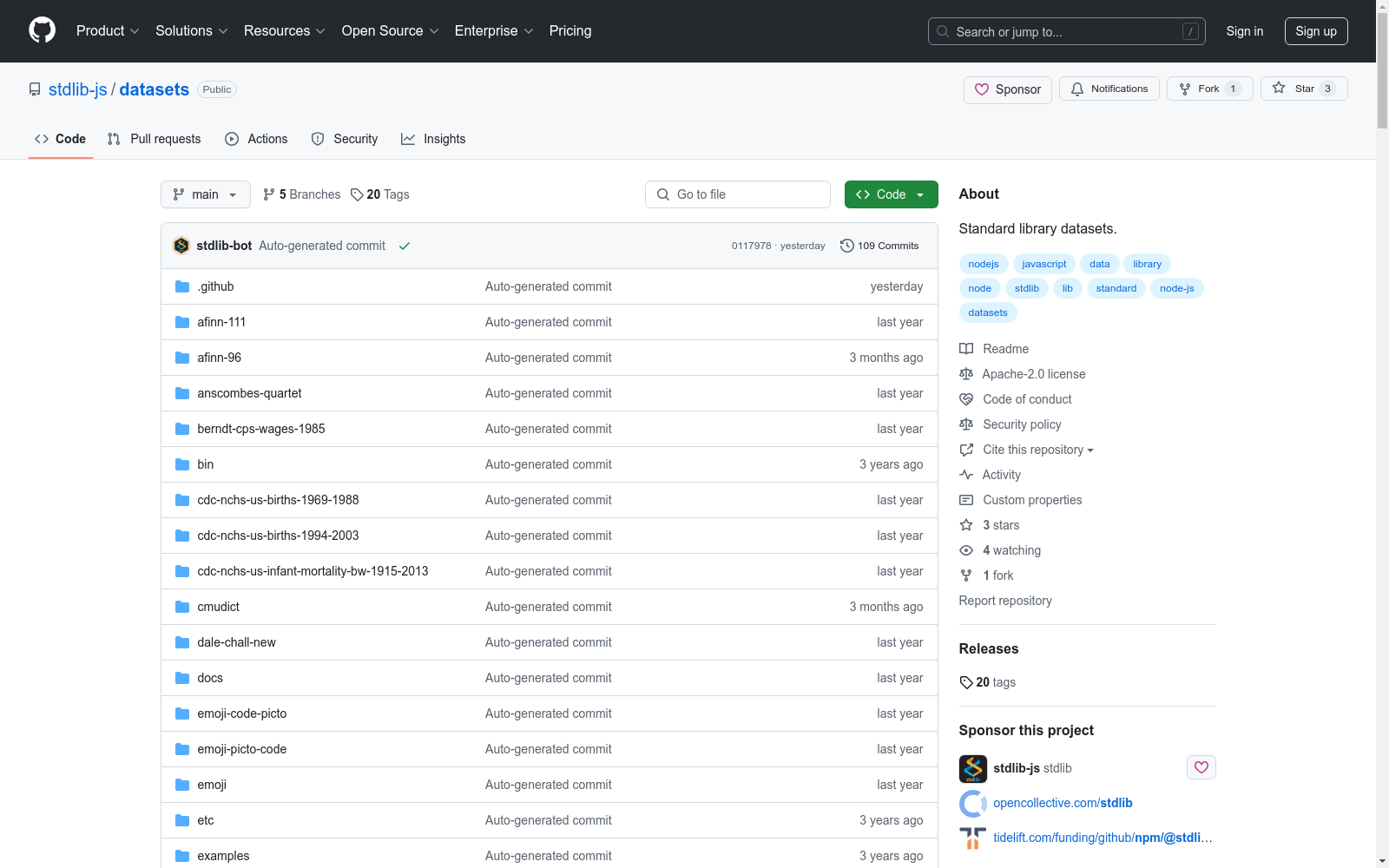Click the Apache-2.0 license scale icon
The width and height of the screenshot is (1389, 868).
[966, 374]
